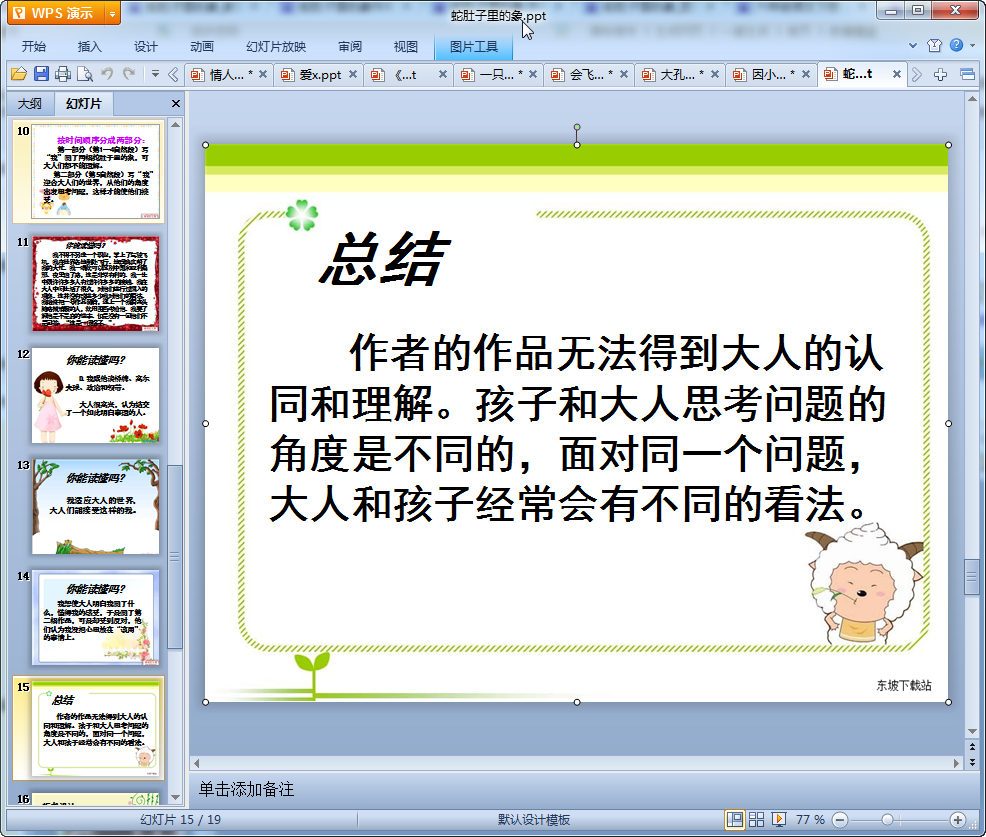
Task: Expand the dropdown arrow next to help icon
Action: point(972,45)
